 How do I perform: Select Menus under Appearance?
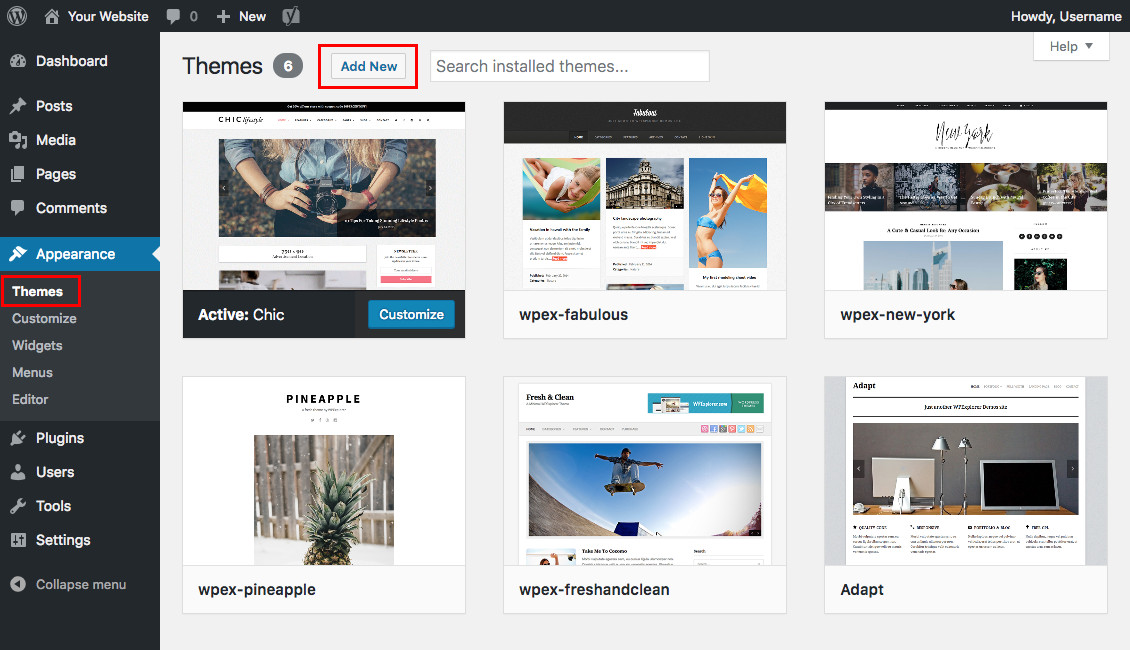[32, 372]
